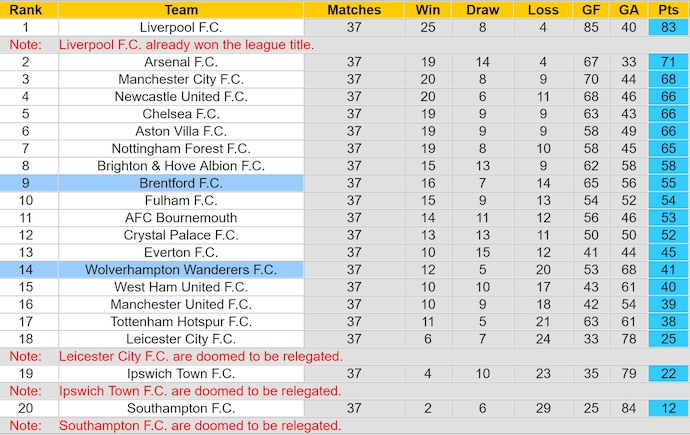This screenshot has height=435, width=690.
Task: Select the Win column header
Action: click(x=427, y=10)
